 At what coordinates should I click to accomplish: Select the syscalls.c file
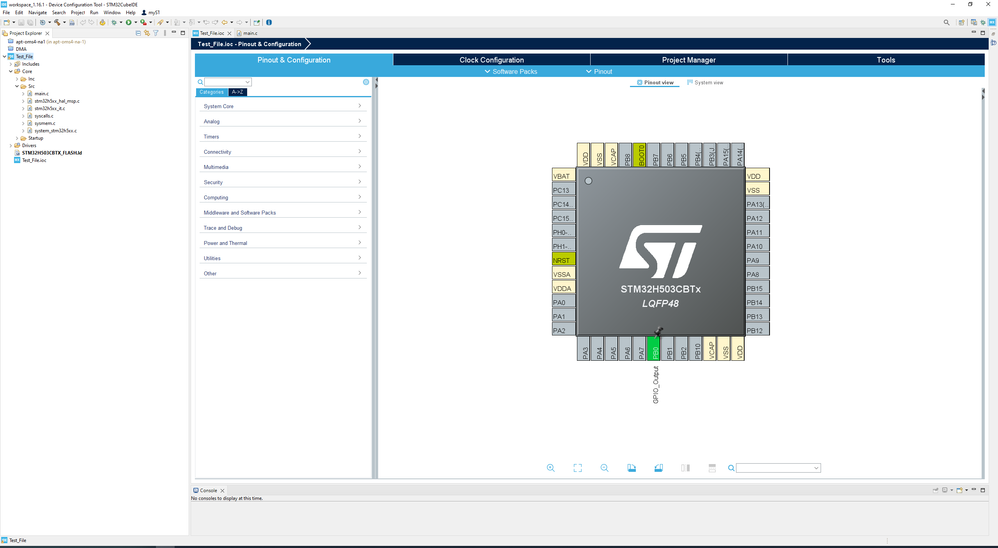click(x=44, y=116)
